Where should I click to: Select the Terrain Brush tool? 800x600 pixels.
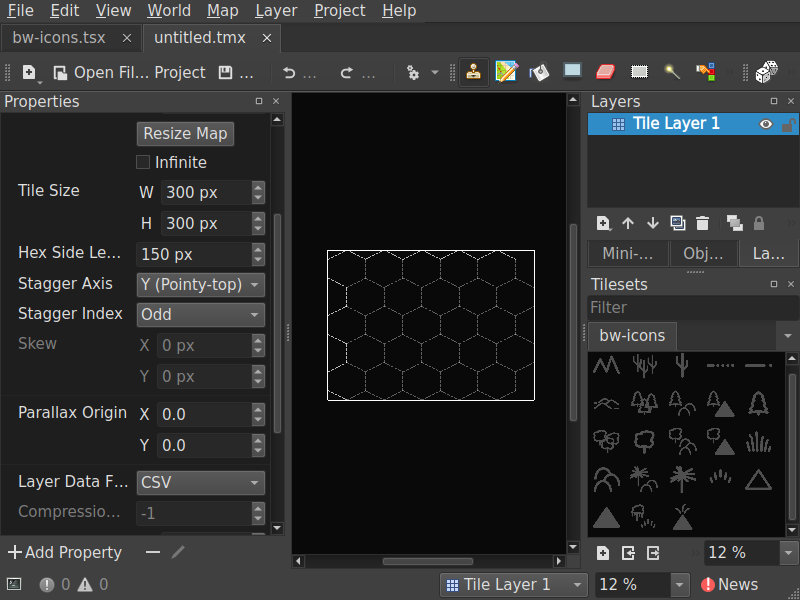point(507,72)
